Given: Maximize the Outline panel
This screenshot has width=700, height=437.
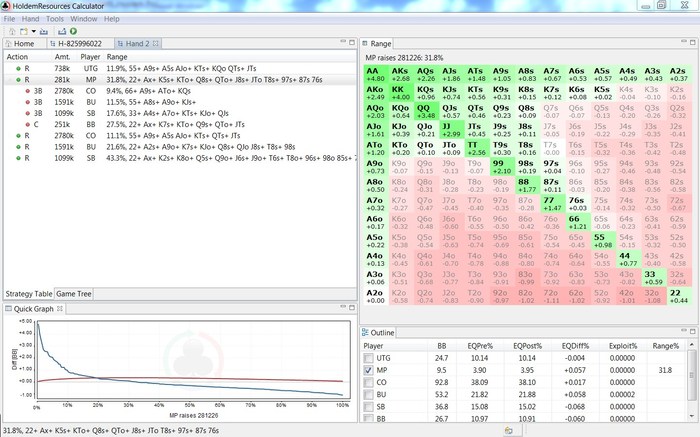Looking at the screenshot, I should coord(693,331).
